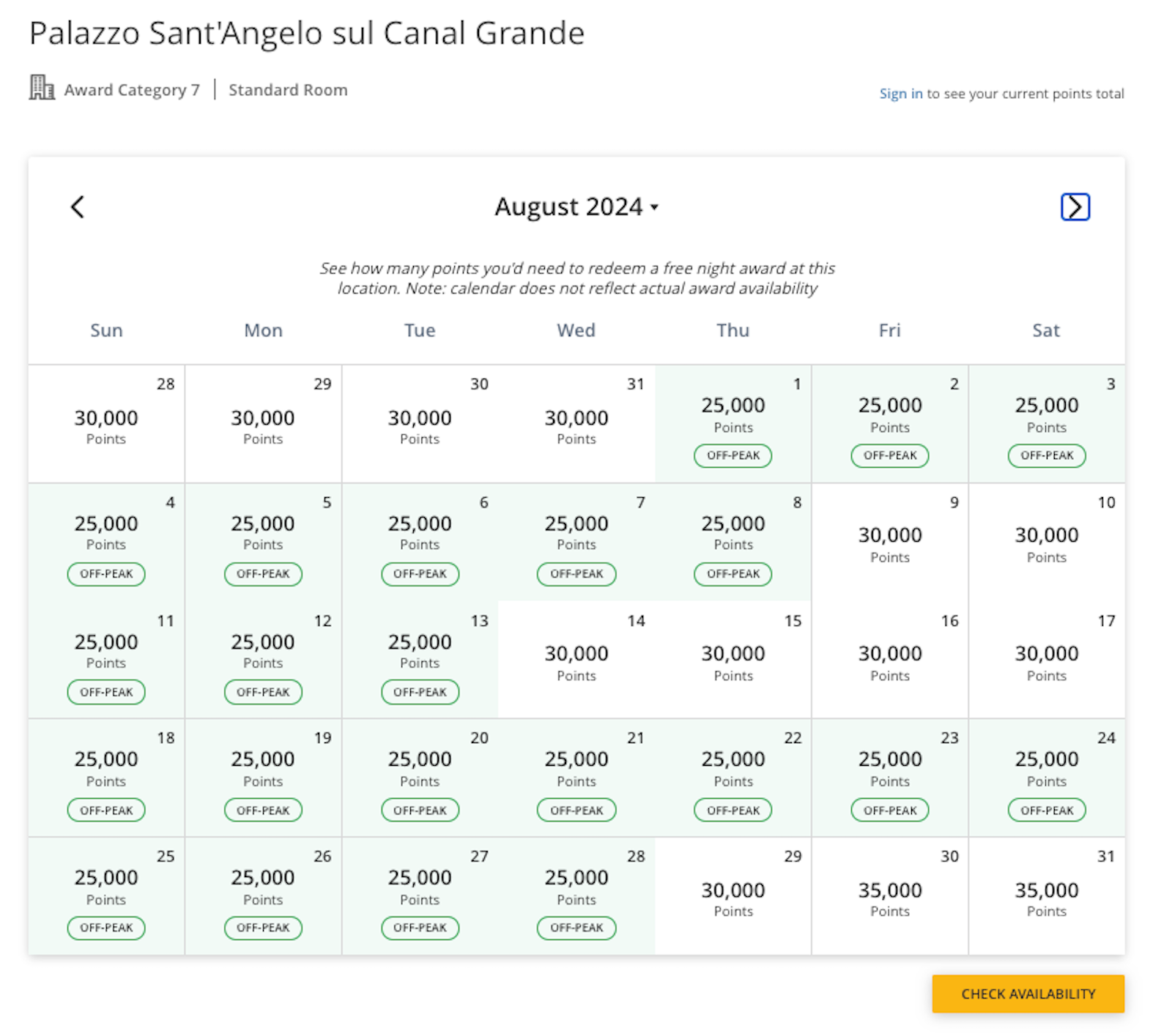Click the OFF-PEAK badge on August 22
This screenshot has width=1172, height=1036.
732,810
